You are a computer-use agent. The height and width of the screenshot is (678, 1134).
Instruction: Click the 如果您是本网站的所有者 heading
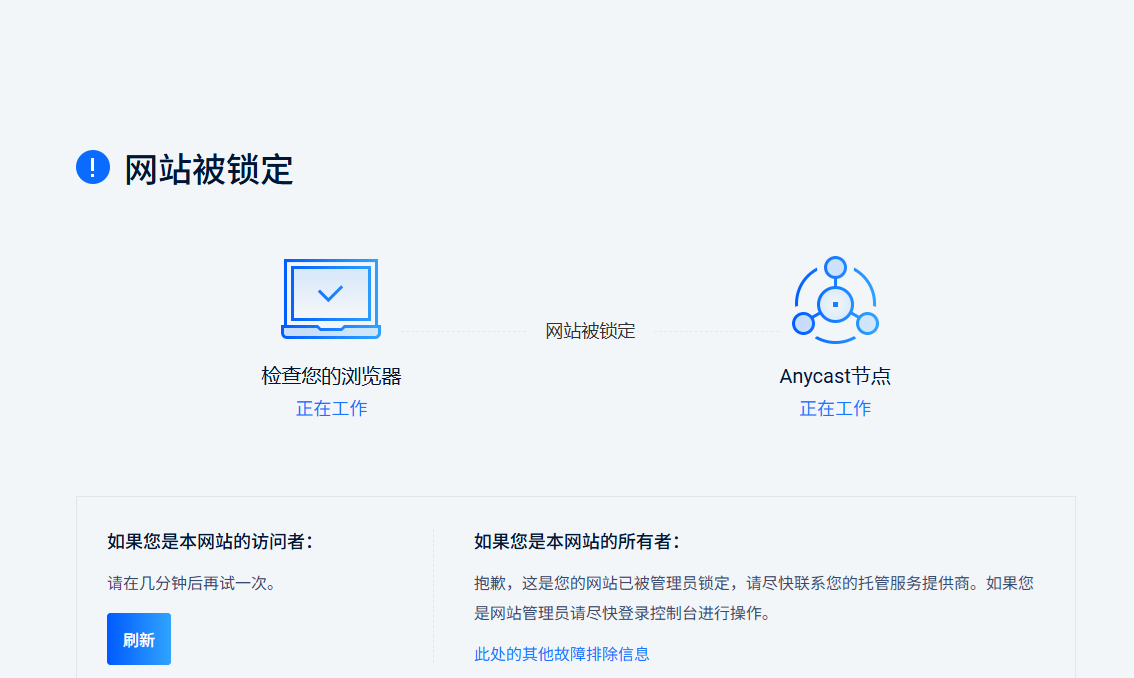click(x=577, y=542)
